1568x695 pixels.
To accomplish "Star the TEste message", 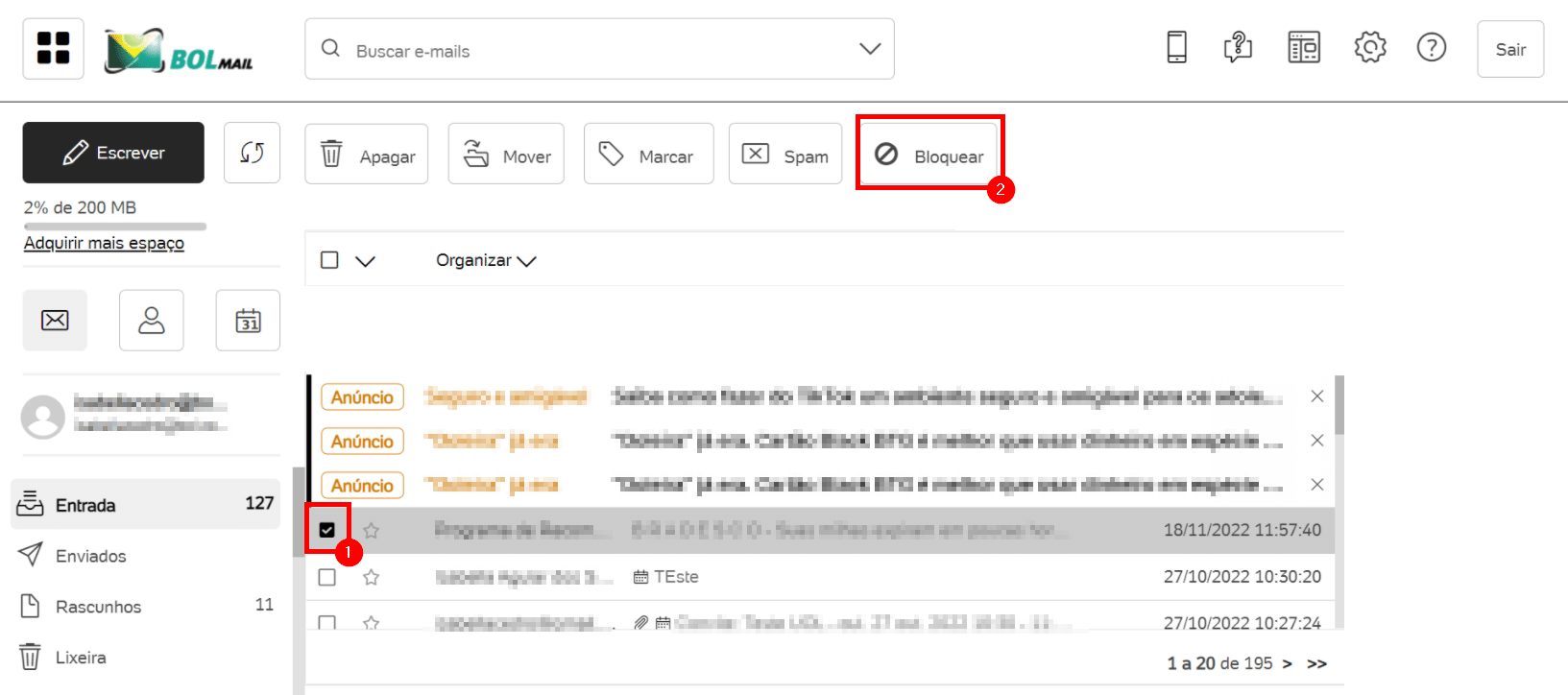I will [372, 577].
